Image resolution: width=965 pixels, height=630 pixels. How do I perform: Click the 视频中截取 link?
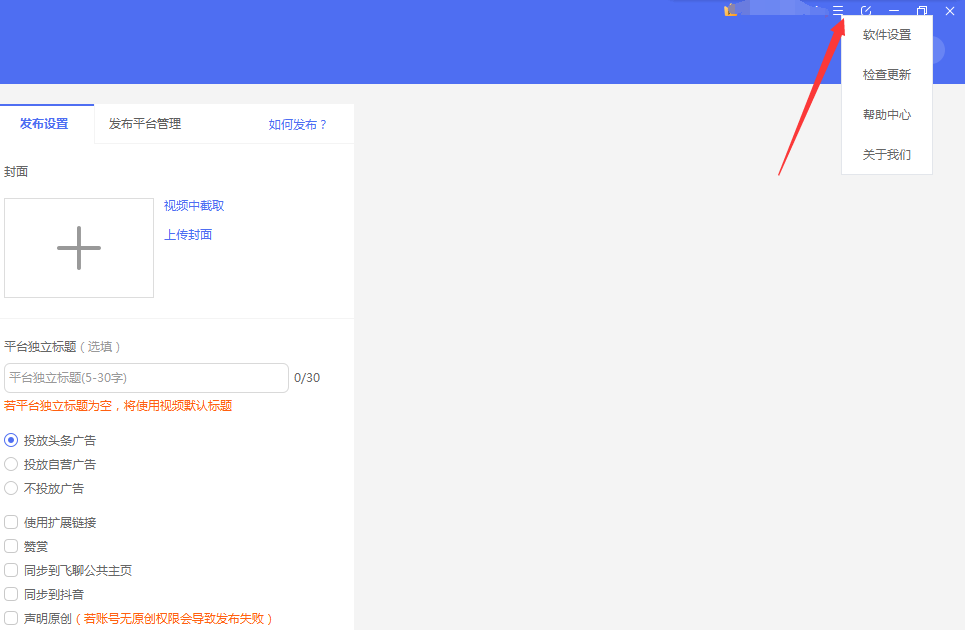[194, 205]
